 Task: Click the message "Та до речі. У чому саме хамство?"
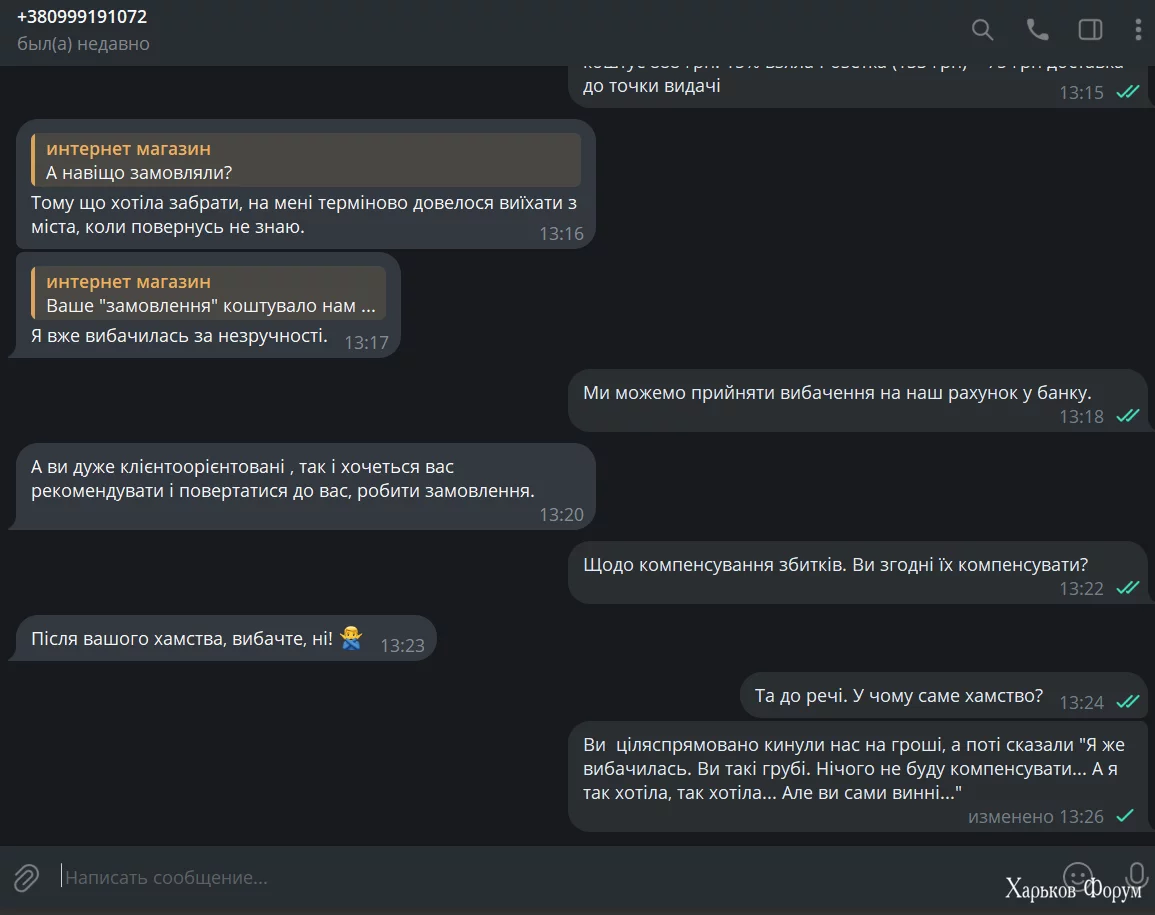pyautogui.click(x=898, y=695)
